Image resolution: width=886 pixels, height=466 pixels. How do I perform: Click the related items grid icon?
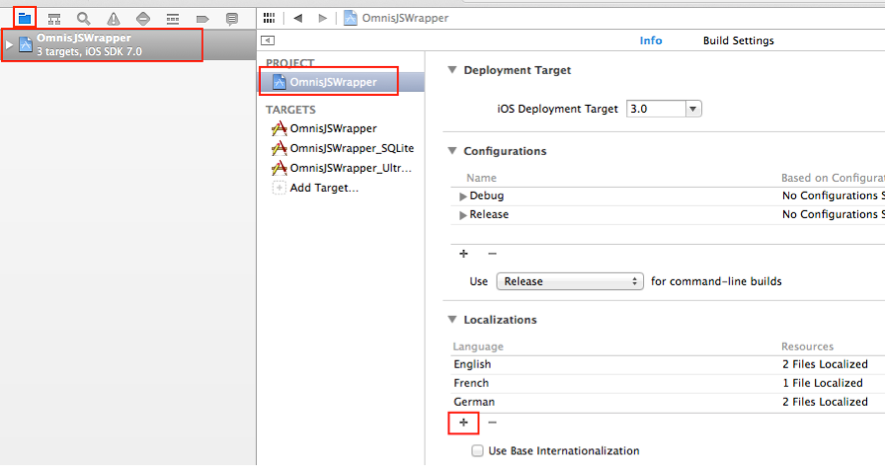coord(269,18)
